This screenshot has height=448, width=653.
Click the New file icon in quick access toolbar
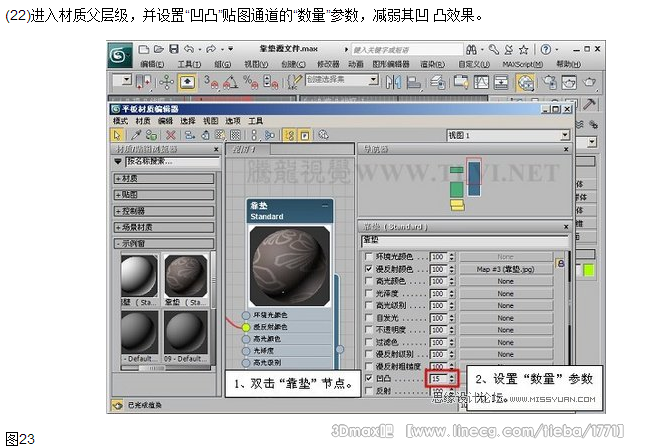[144, 50]
